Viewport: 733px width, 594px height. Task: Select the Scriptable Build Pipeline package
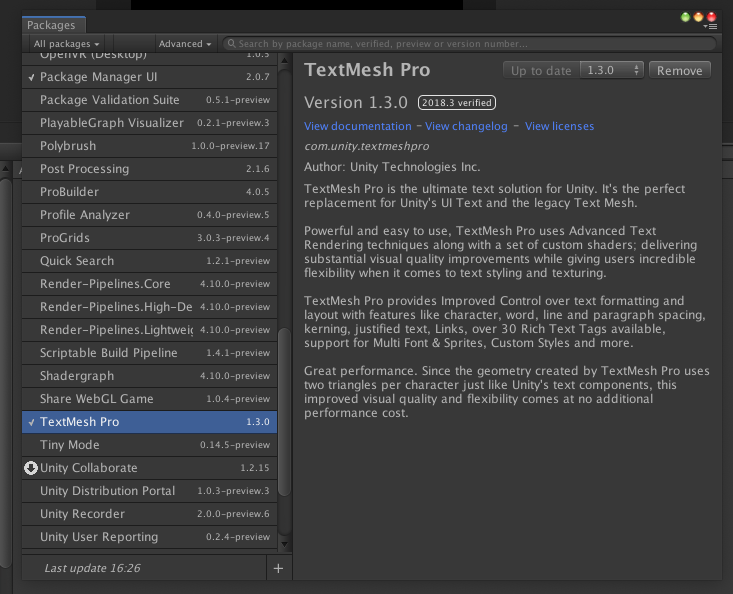[x=149, y=352]
